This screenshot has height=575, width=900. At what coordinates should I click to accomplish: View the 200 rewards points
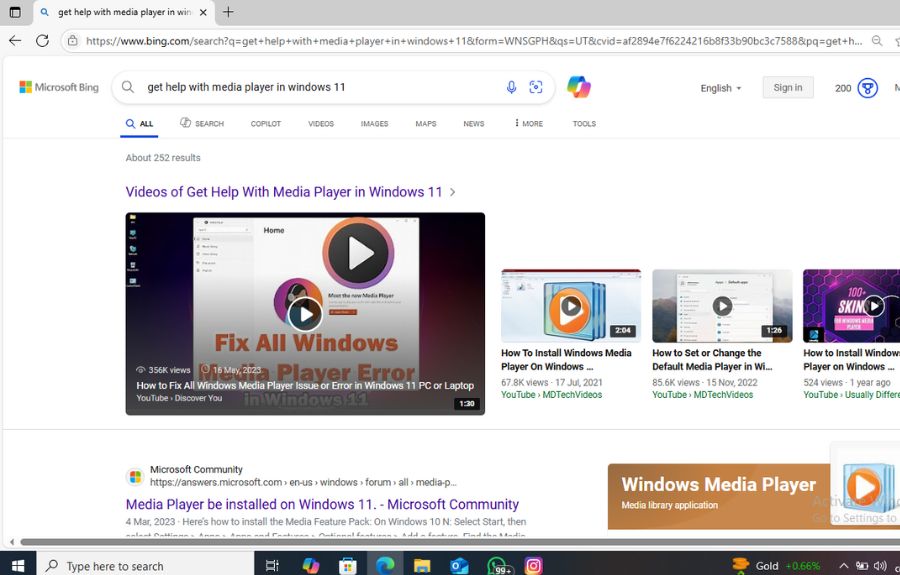point(843,88)
